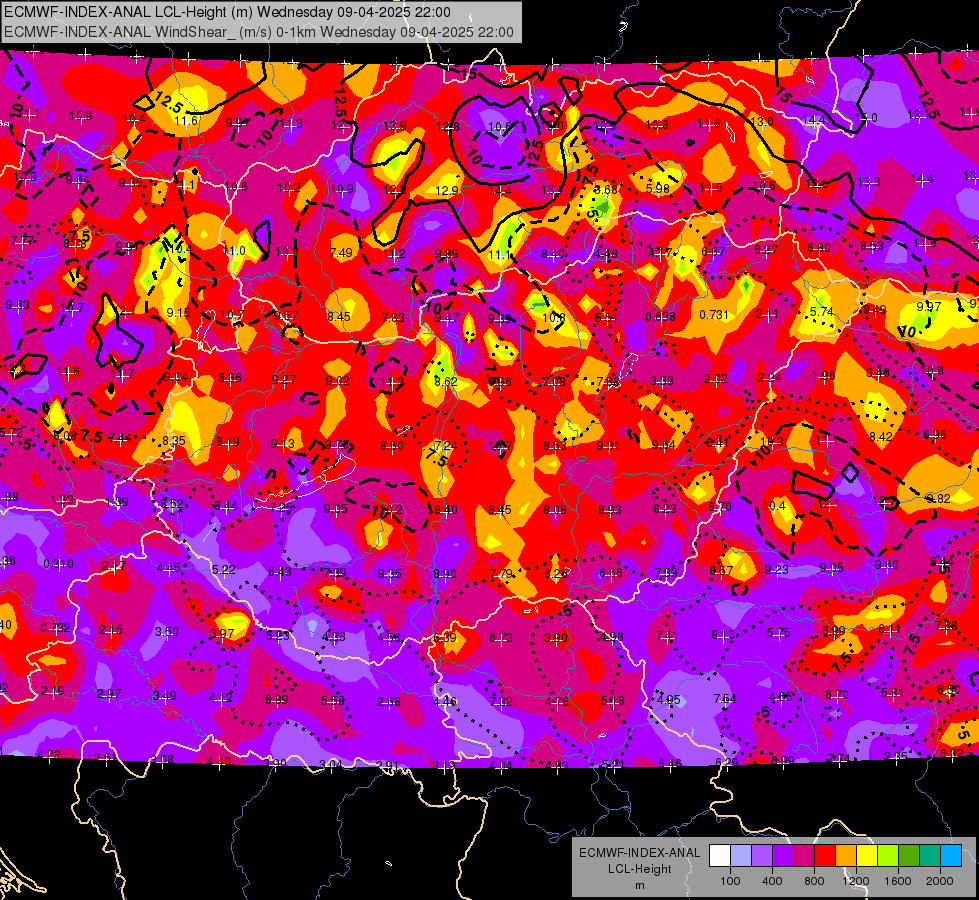Click the grid value 8.42

(x=880, y=437)
